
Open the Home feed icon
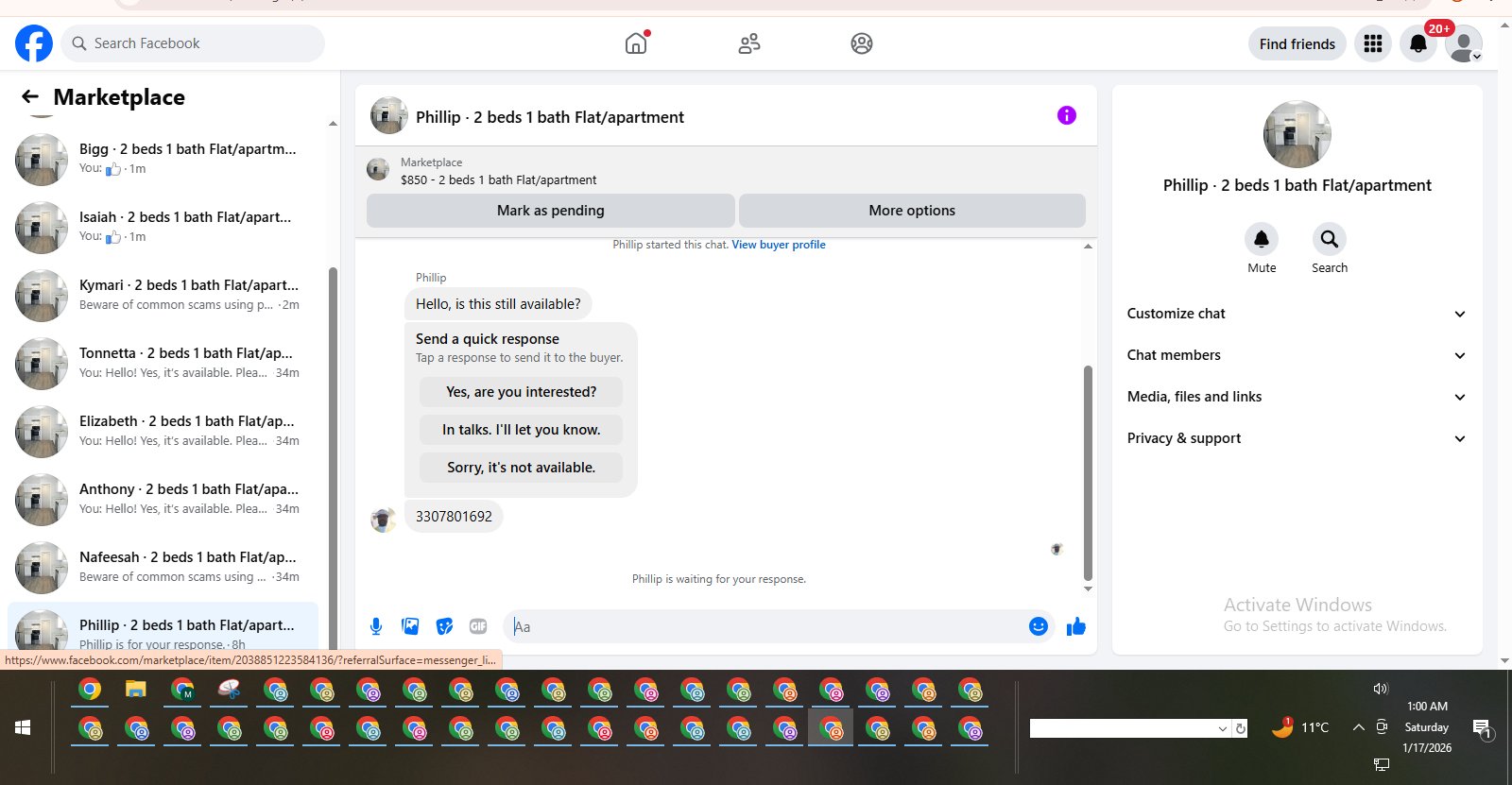click(636, 43)
